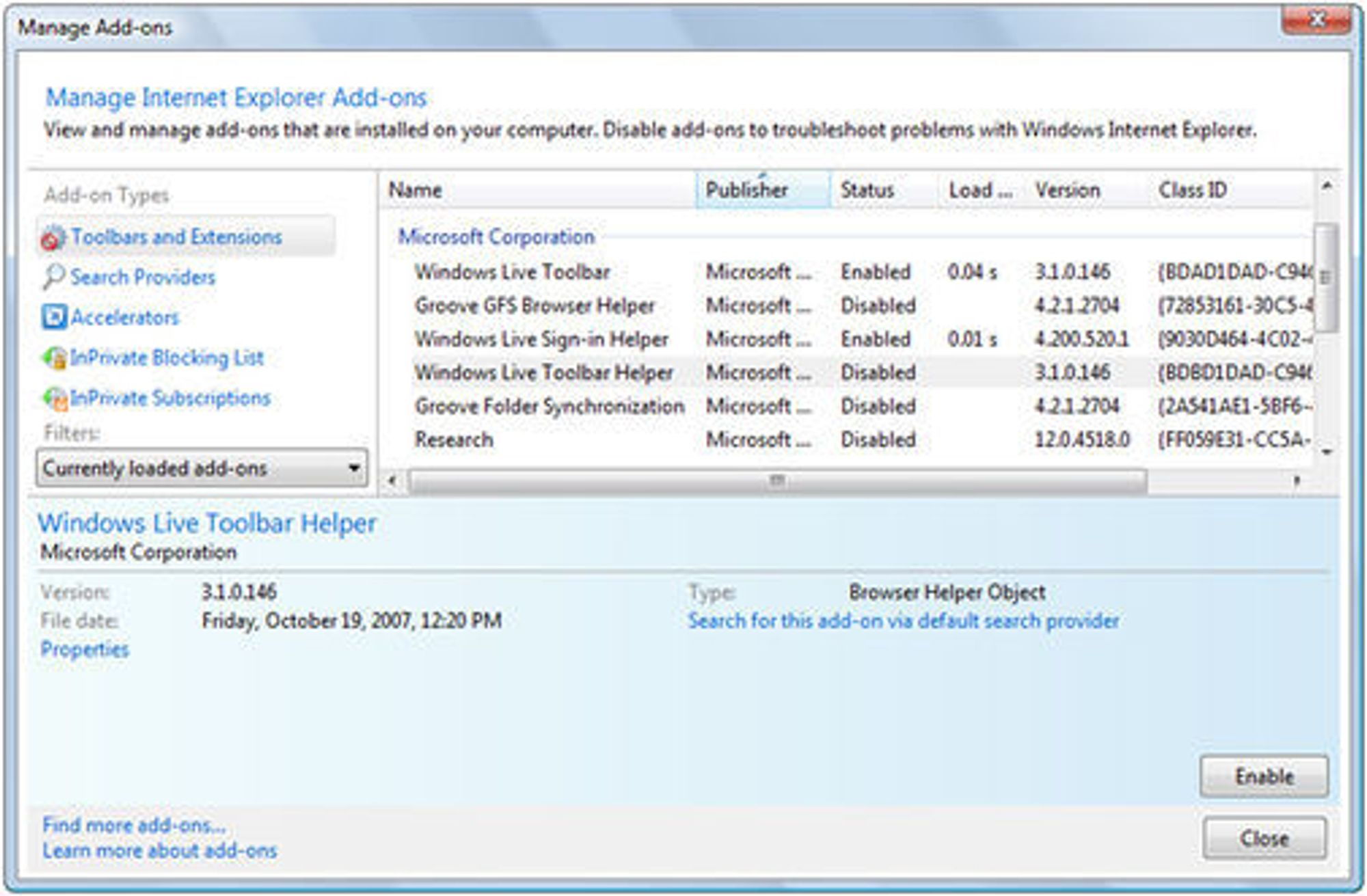Image resolution: width=1367 pixels, height=896 pixels.
Task: Click the horizontal scrollbar thumb
Action: click(x=778, y=480)
